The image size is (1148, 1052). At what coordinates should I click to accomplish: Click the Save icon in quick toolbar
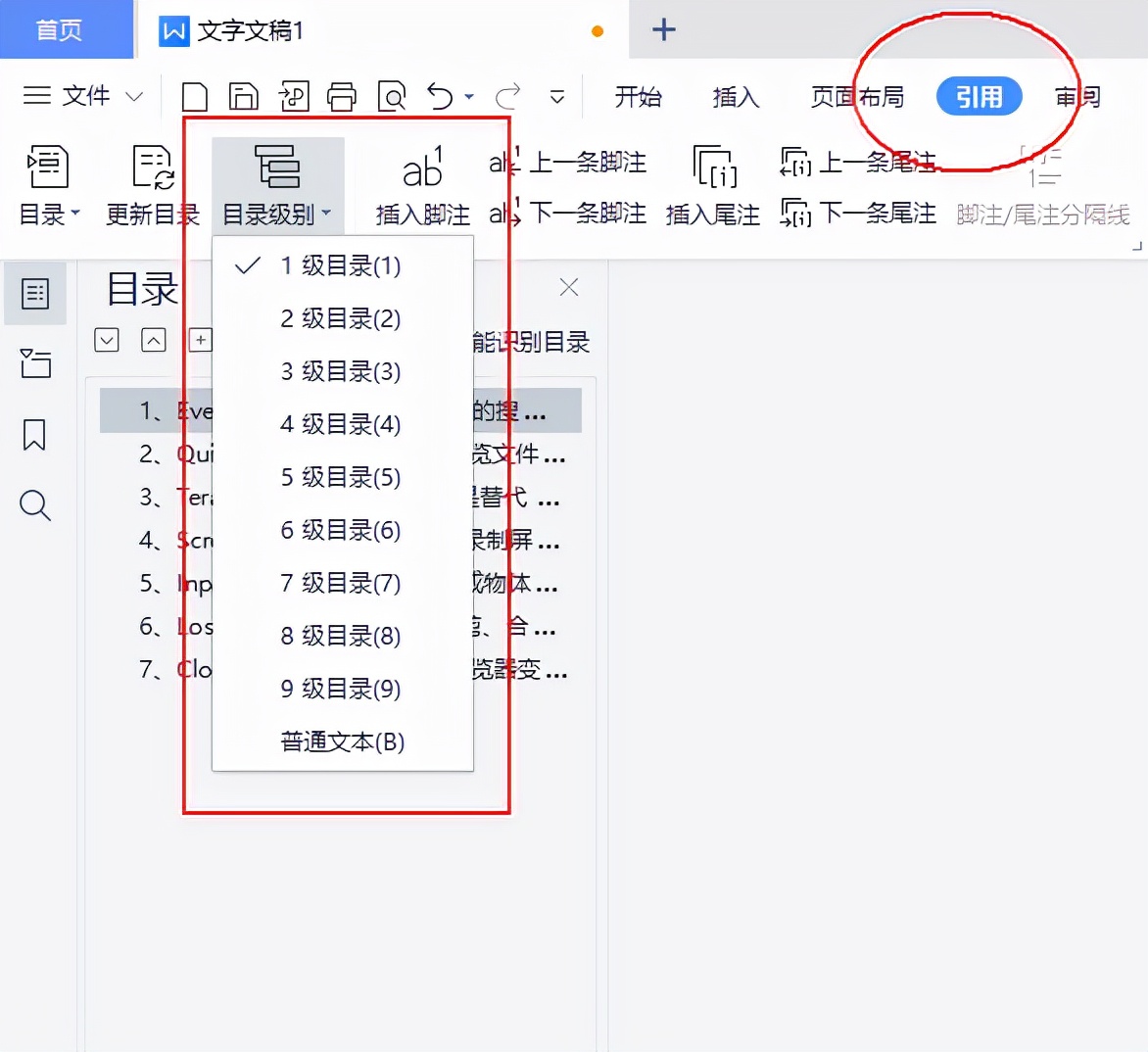tap(243, 96)
